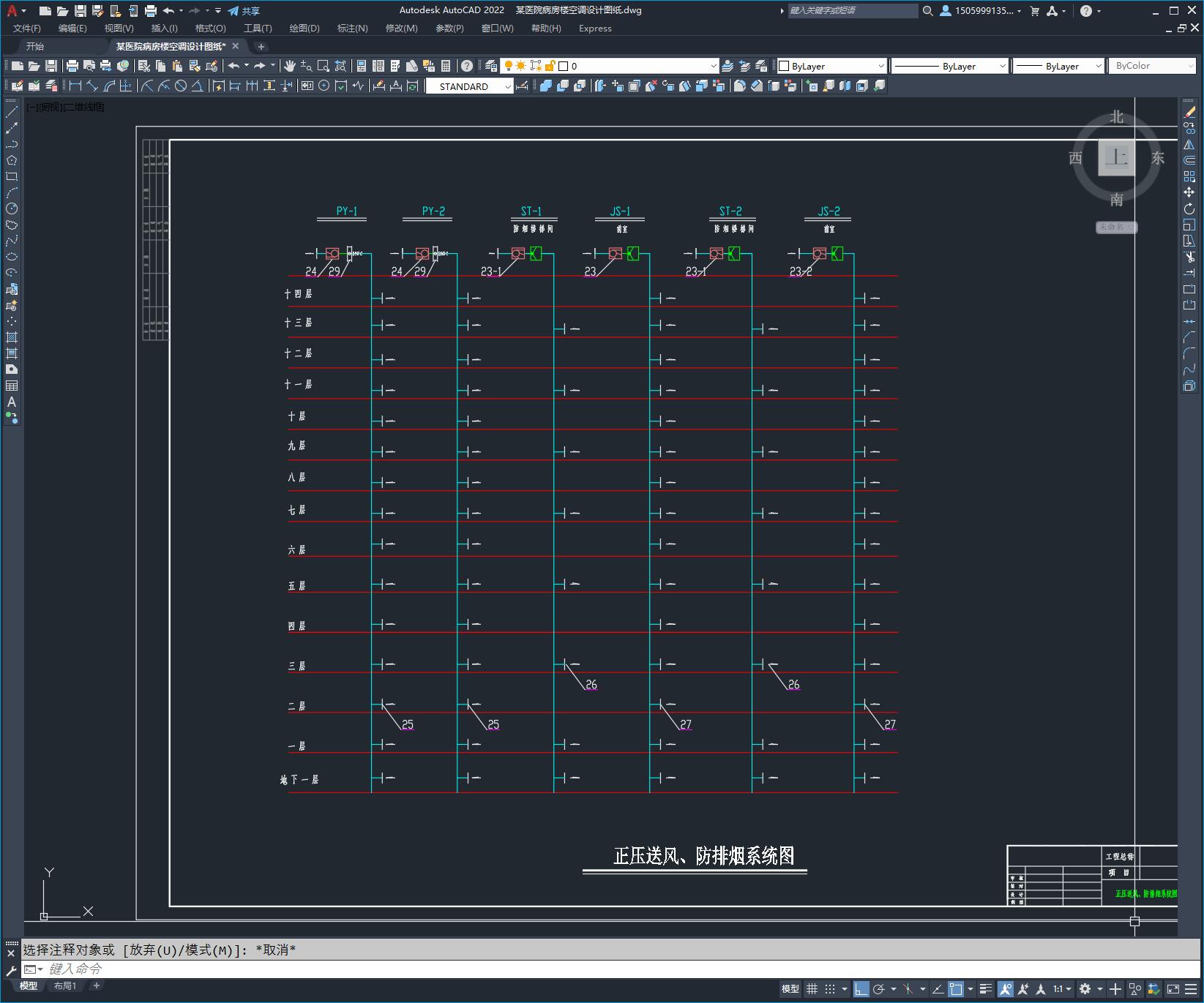Open the Quick Calculator tool
1204x1003 pixels.
coord(446,66)
